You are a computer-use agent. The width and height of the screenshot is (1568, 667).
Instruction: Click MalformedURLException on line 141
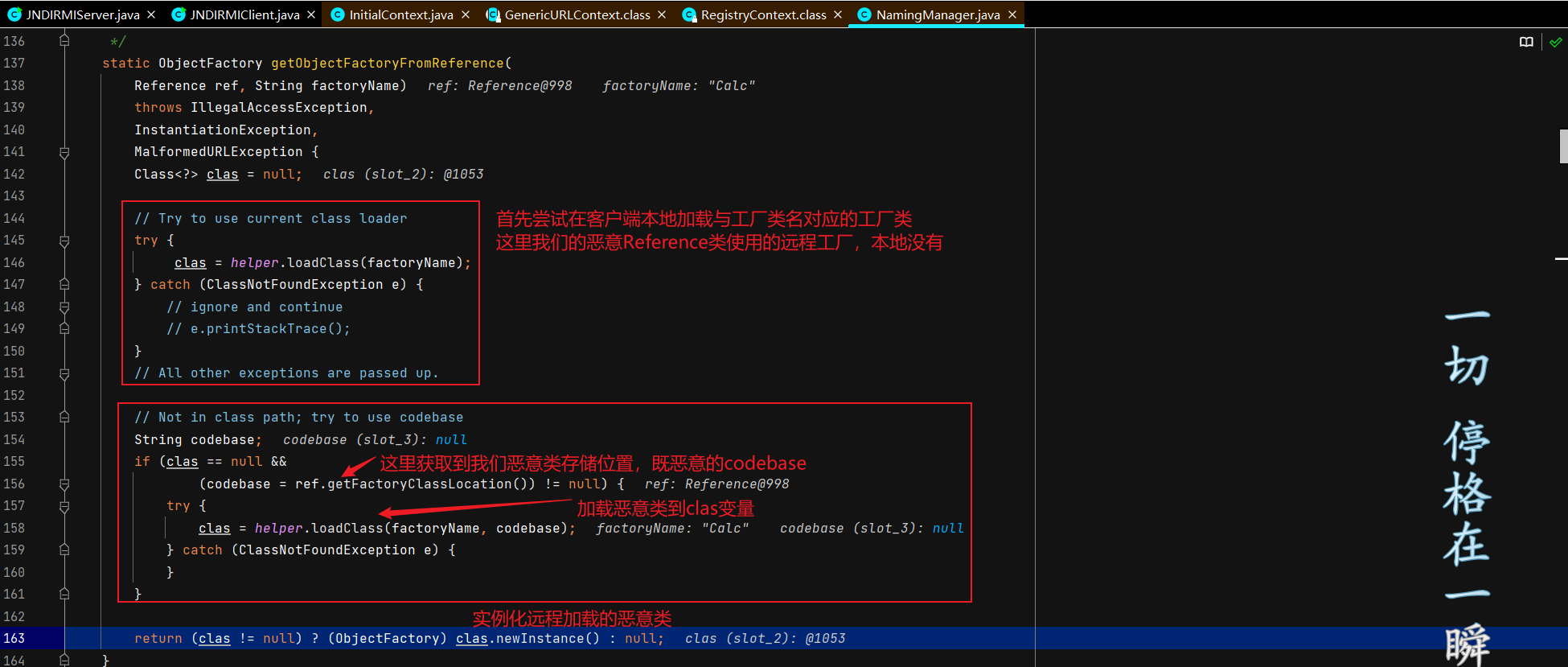pos(219,151)
